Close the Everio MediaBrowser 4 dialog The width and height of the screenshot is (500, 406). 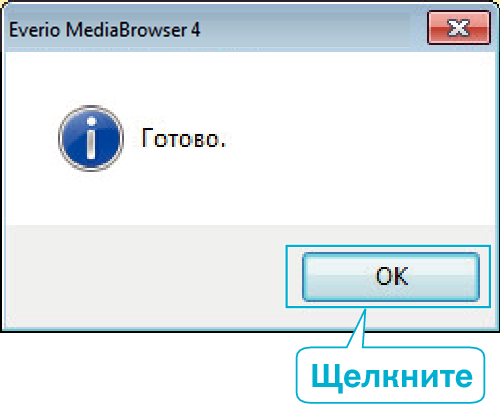[x=459, y=28]
